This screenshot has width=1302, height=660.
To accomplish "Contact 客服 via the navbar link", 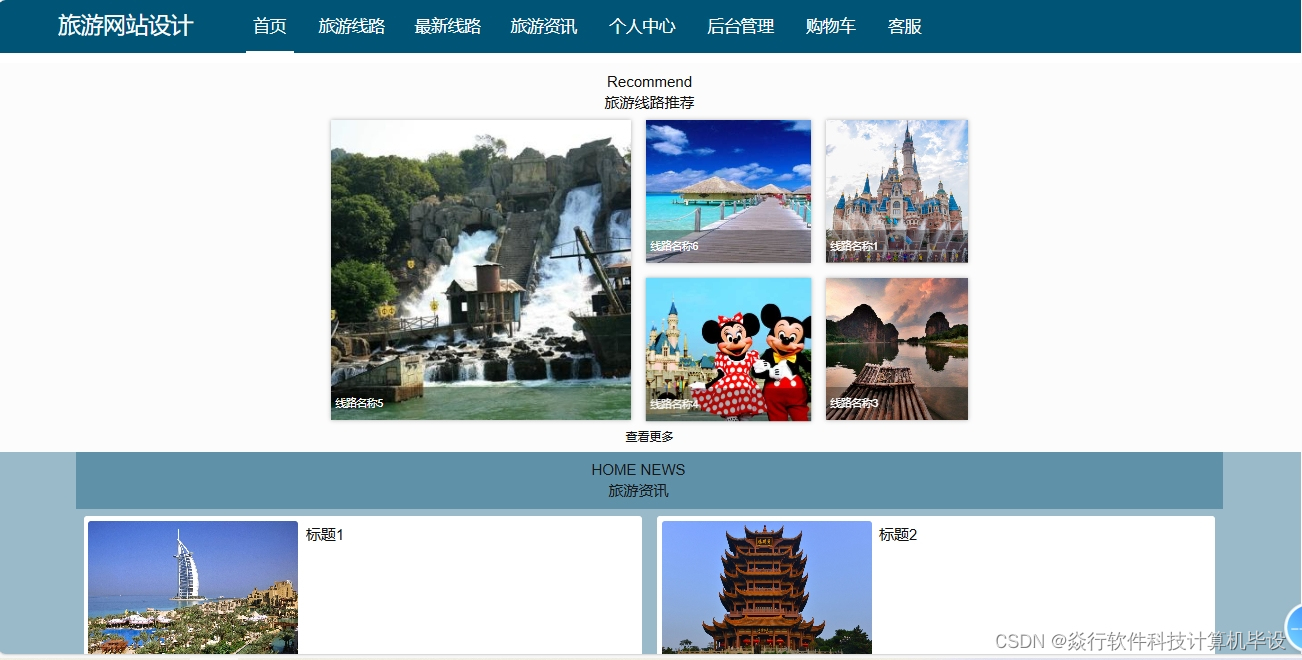I will (x=904, y=27).
